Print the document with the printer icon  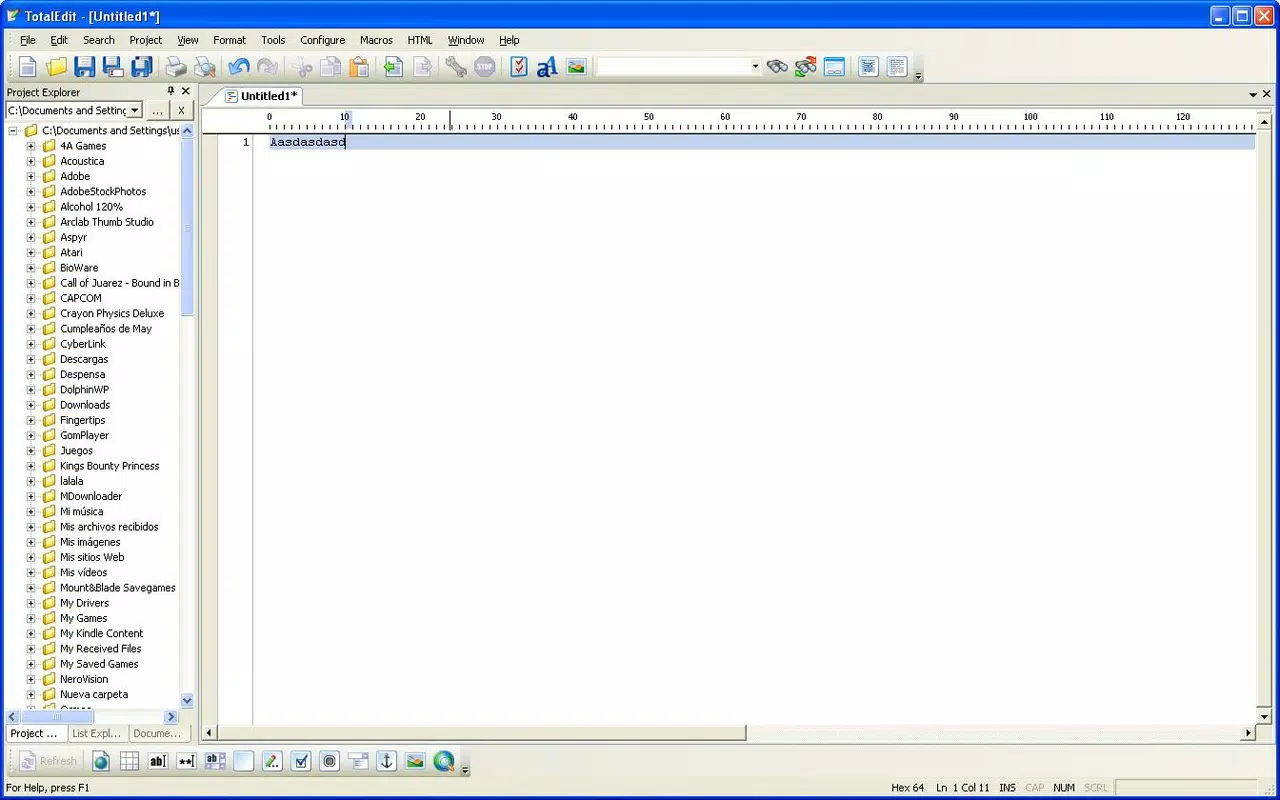[x=176, y=67]
